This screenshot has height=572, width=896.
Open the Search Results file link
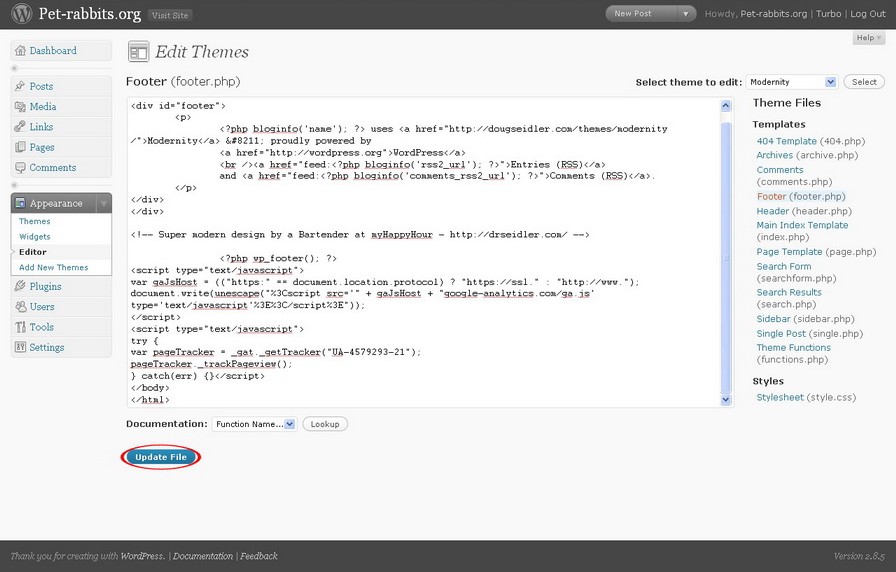pyautogui.click(x=789, y=293)
